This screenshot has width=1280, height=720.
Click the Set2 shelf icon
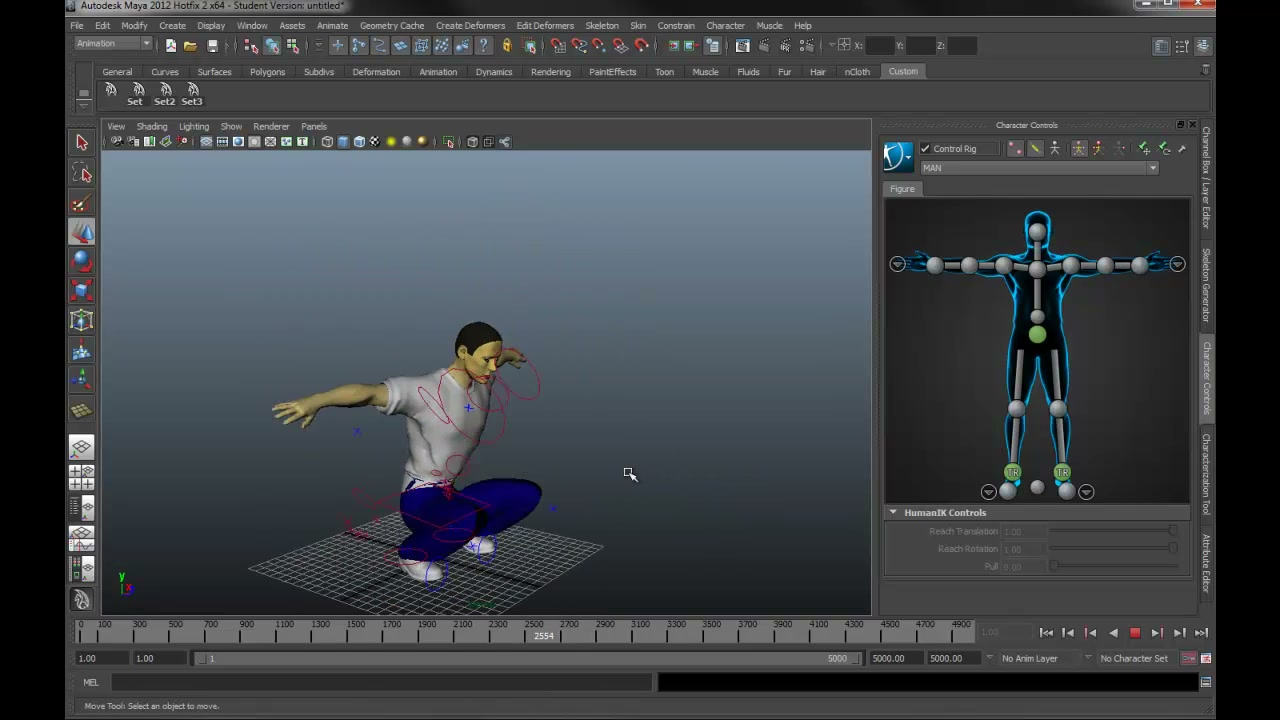click(x=164, y=94)
